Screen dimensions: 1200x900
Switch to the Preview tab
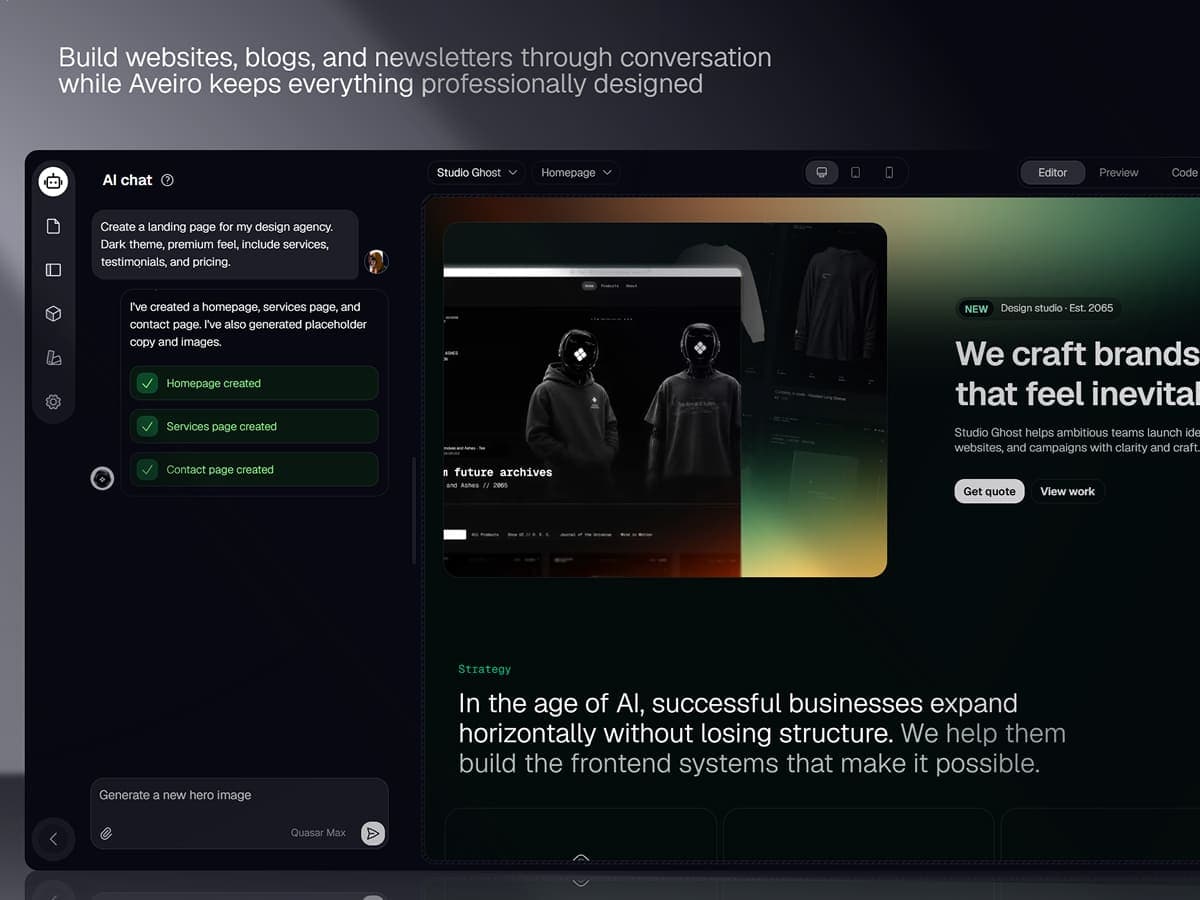[x=1118, y=172]
